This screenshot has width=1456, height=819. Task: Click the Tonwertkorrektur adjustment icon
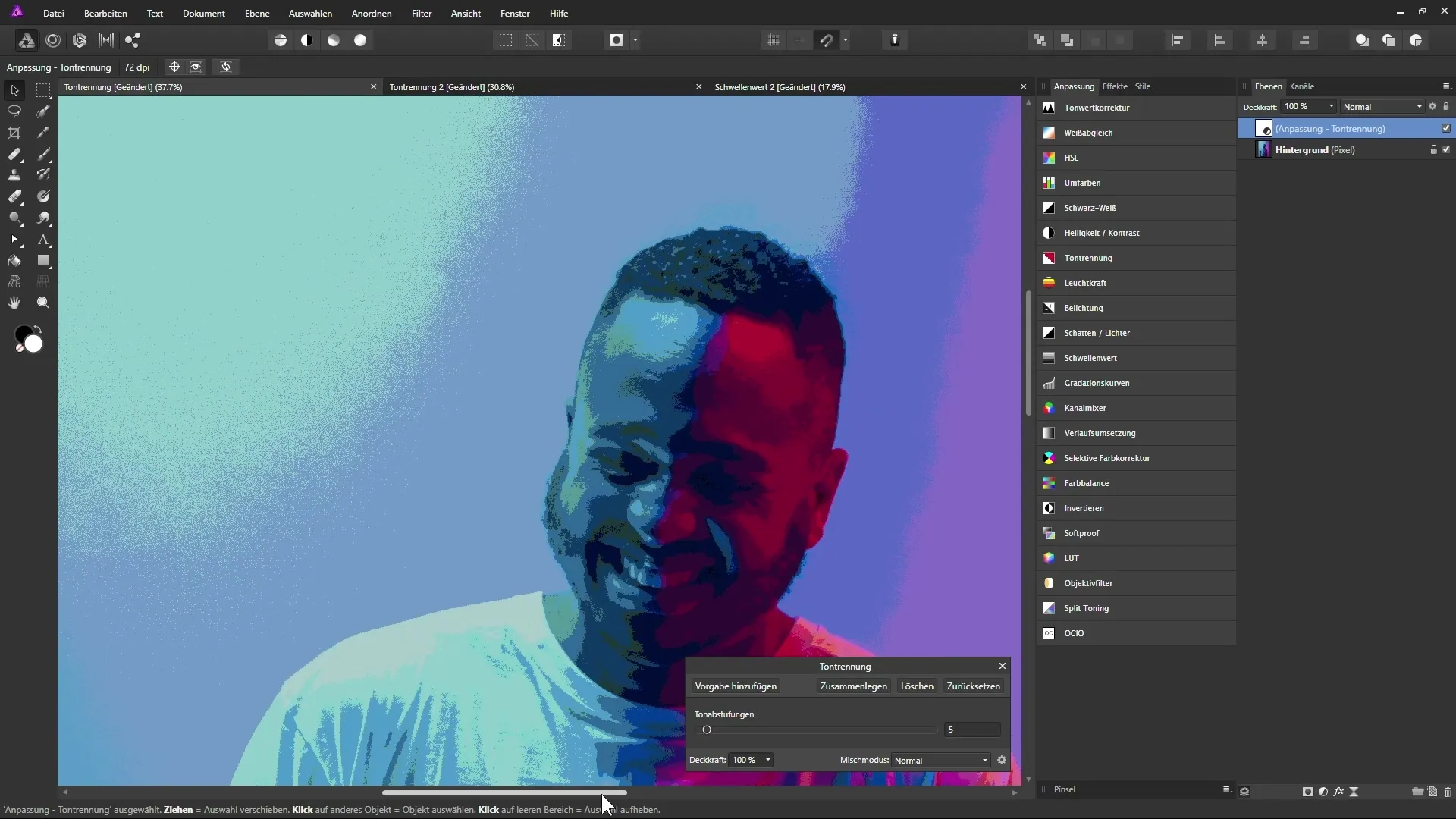[x=1049, y=108]
